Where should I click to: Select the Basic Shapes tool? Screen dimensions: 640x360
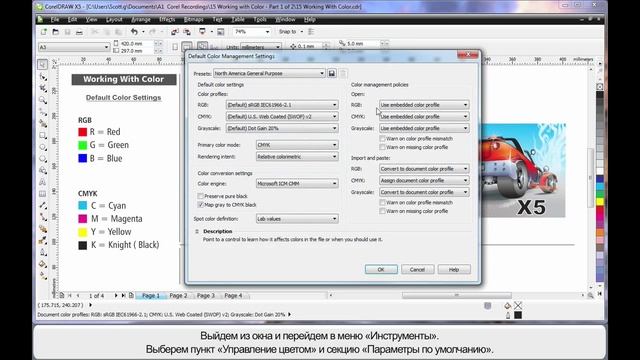tap(42, 170)
